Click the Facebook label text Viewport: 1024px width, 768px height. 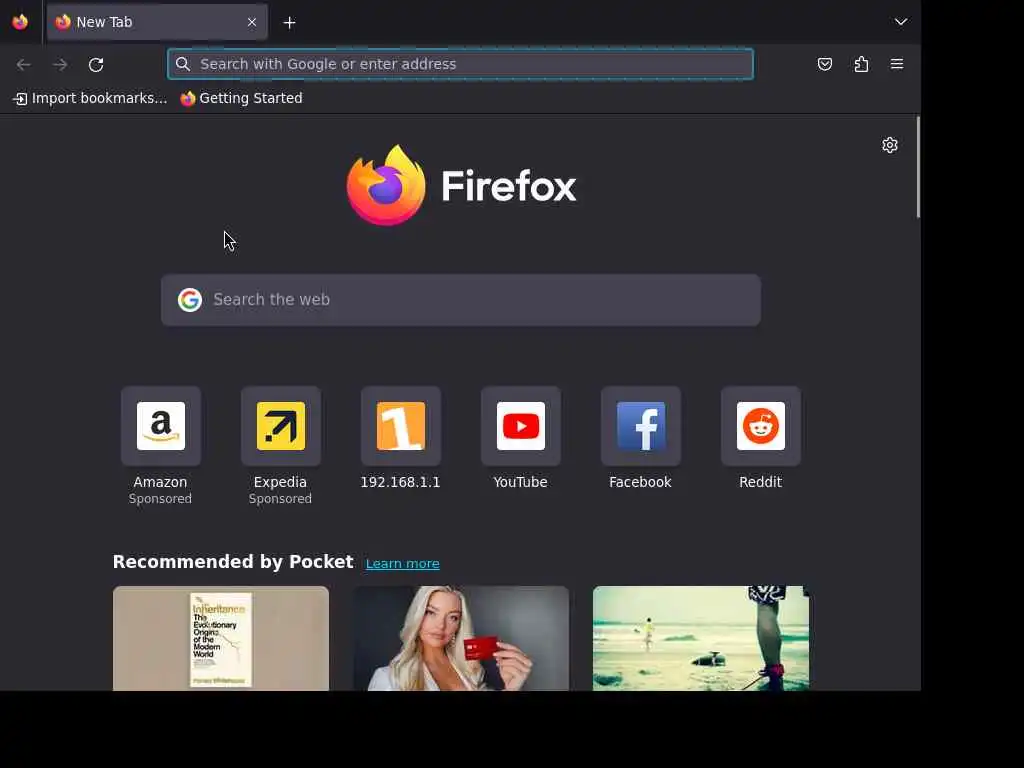640,482
